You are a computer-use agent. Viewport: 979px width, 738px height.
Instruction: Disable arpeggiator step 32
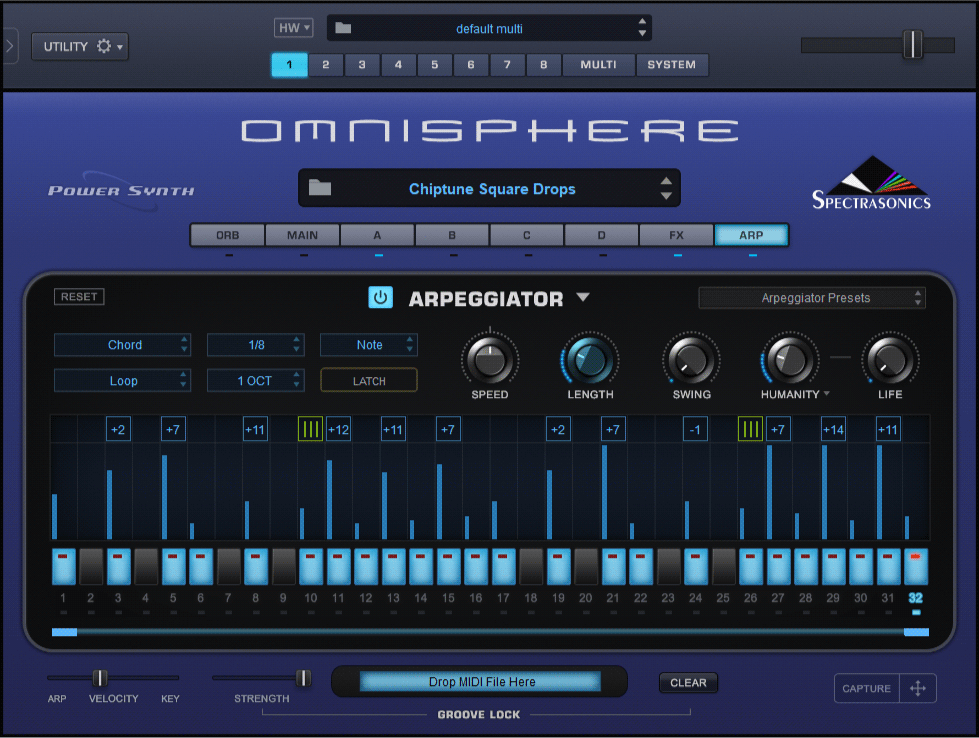click(x=915, y=566)
